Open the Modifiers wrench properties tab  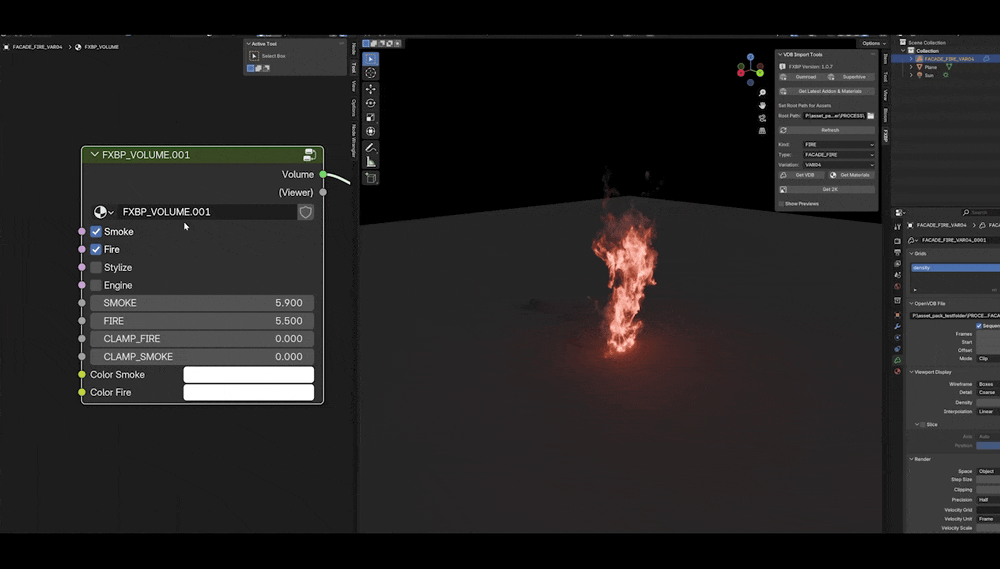click(897, 327)
